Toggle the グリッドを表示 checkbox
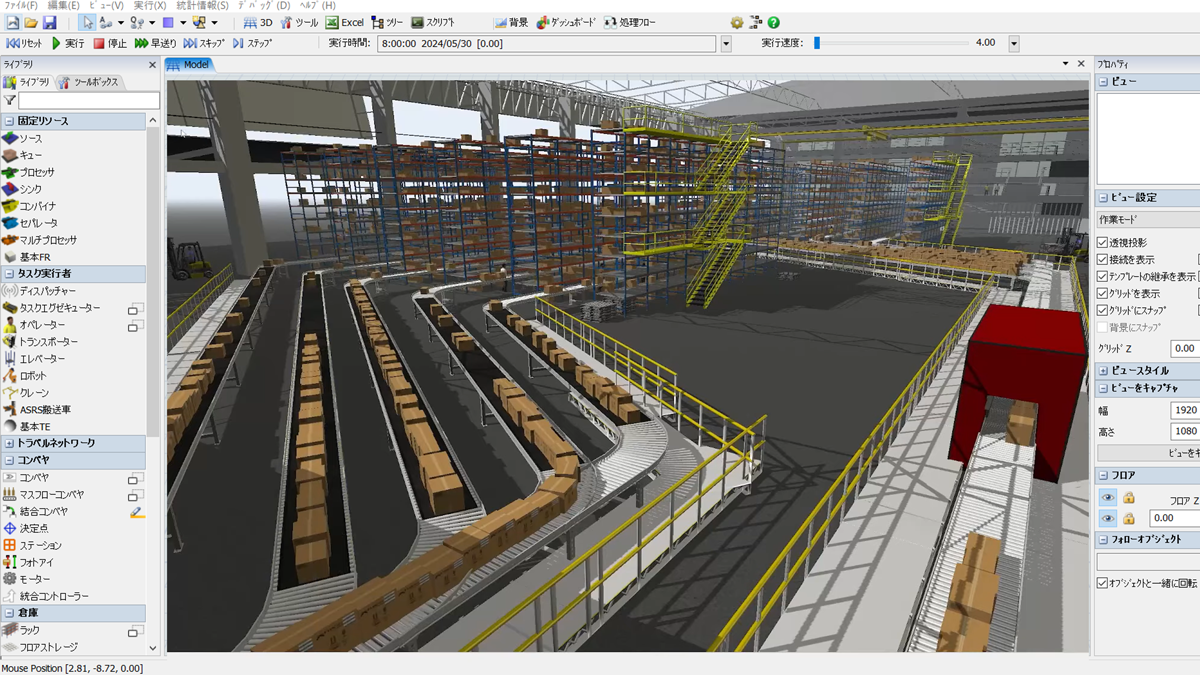This screenshot has width=1200, height=675. 1103,294
